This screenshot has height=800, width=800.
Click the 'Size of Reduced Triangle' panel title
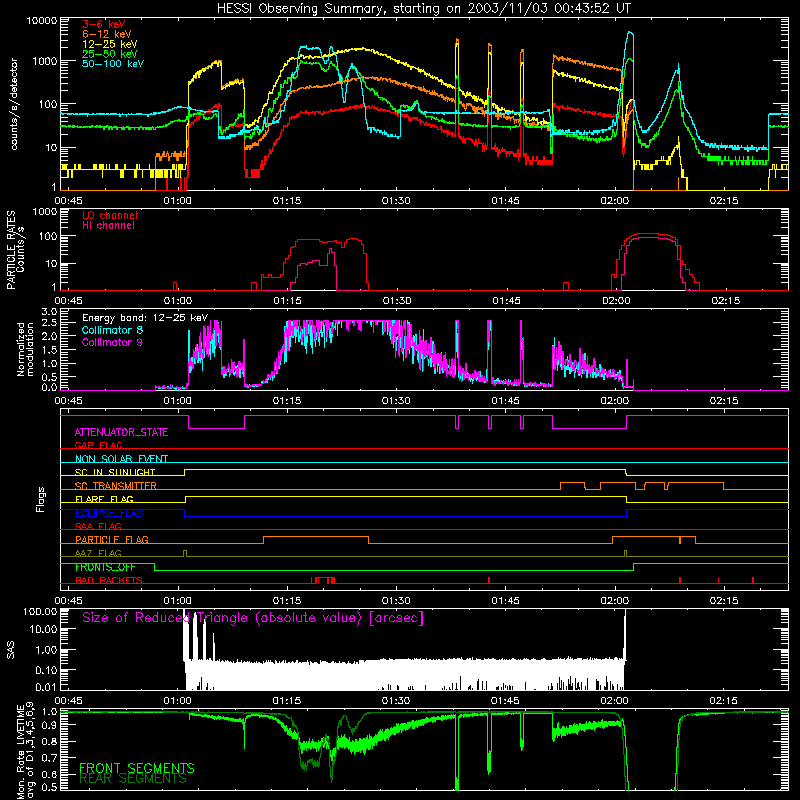253,618
